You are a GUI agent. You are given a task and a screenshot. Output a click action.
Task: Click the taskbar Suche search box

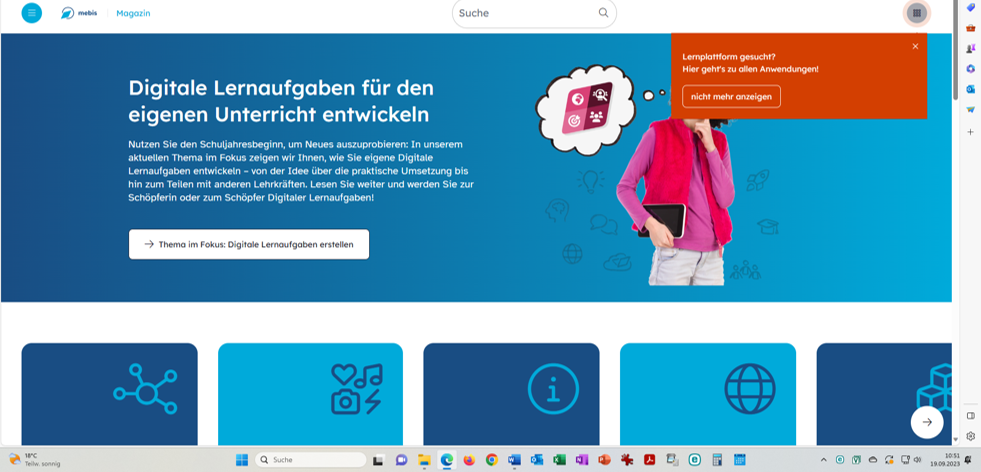(310, 460)
